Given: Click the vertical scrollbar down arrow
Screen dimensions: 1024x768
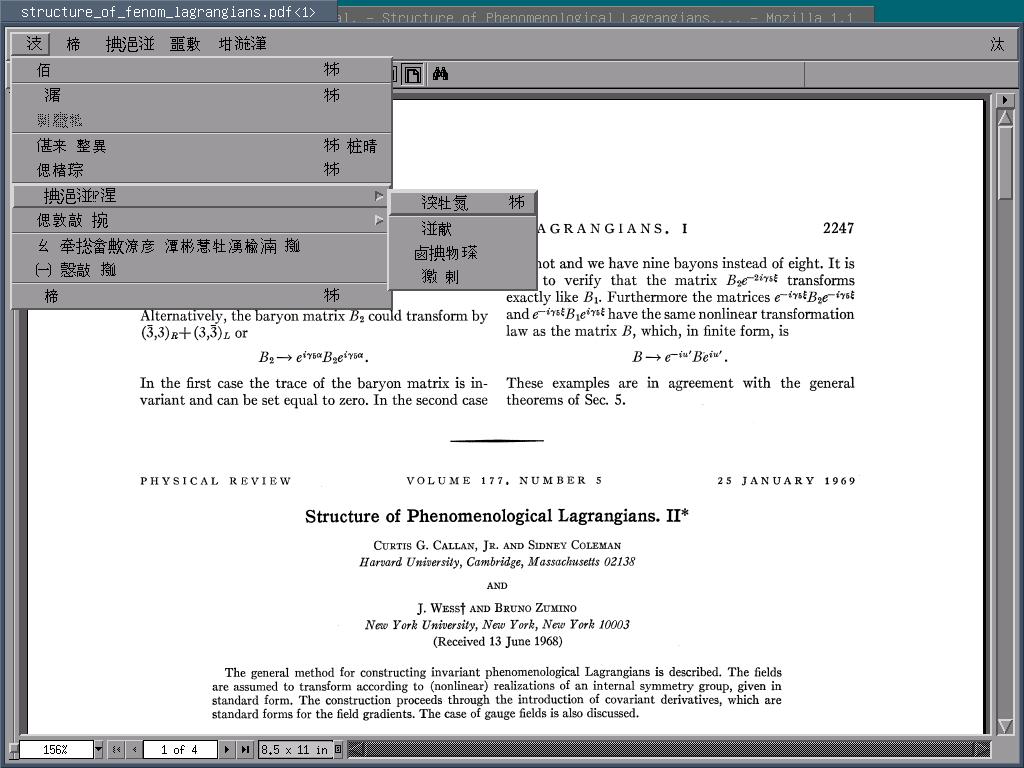Looking at the screenshot, I should (1005, 726).
